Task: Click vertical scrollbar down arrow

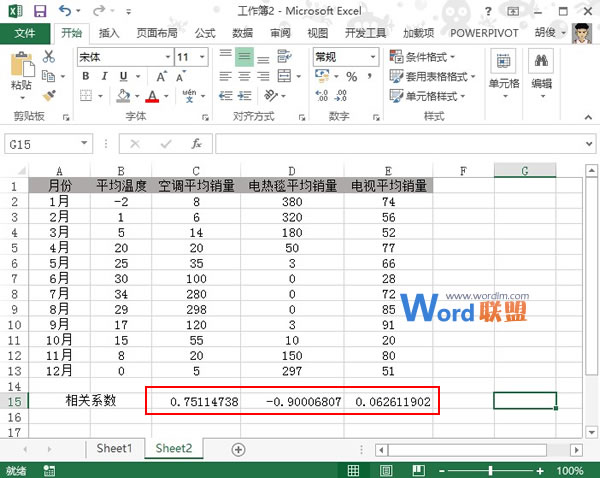Action: 592,432
